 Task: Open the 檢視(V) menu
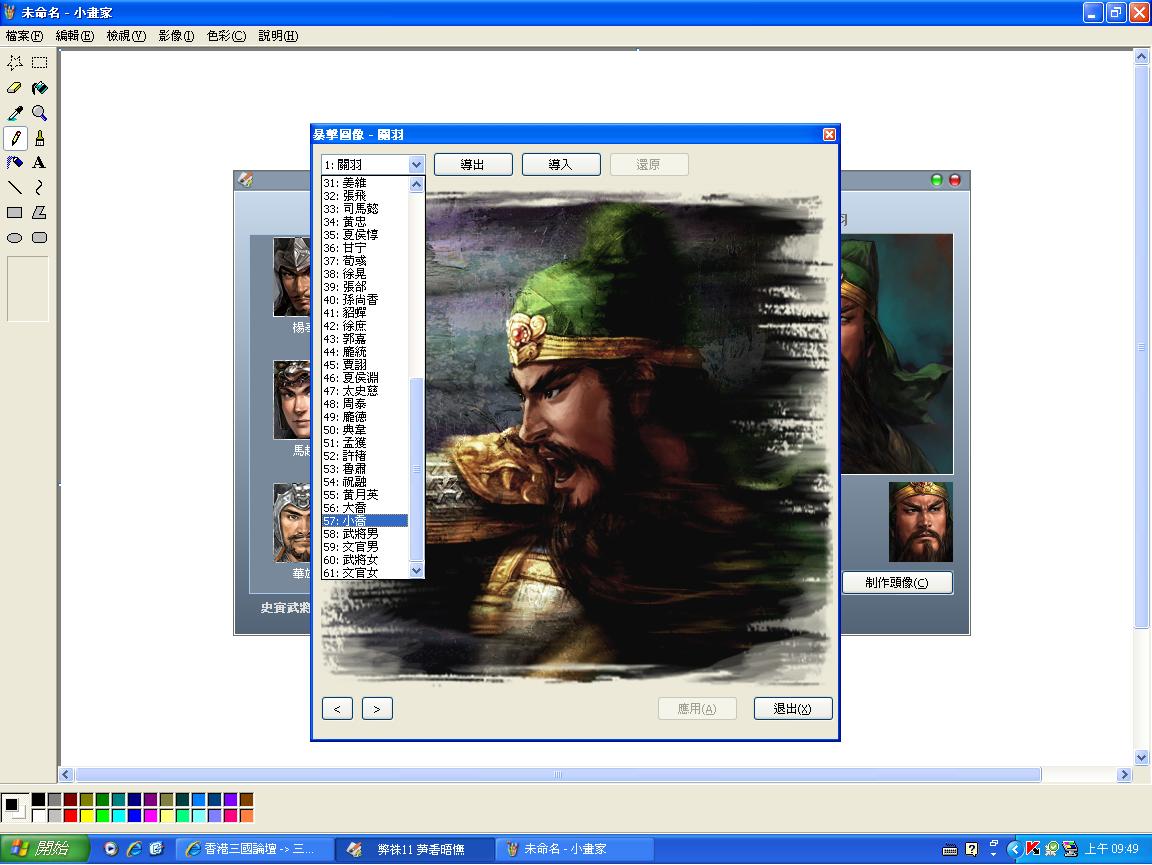(126, 36)
